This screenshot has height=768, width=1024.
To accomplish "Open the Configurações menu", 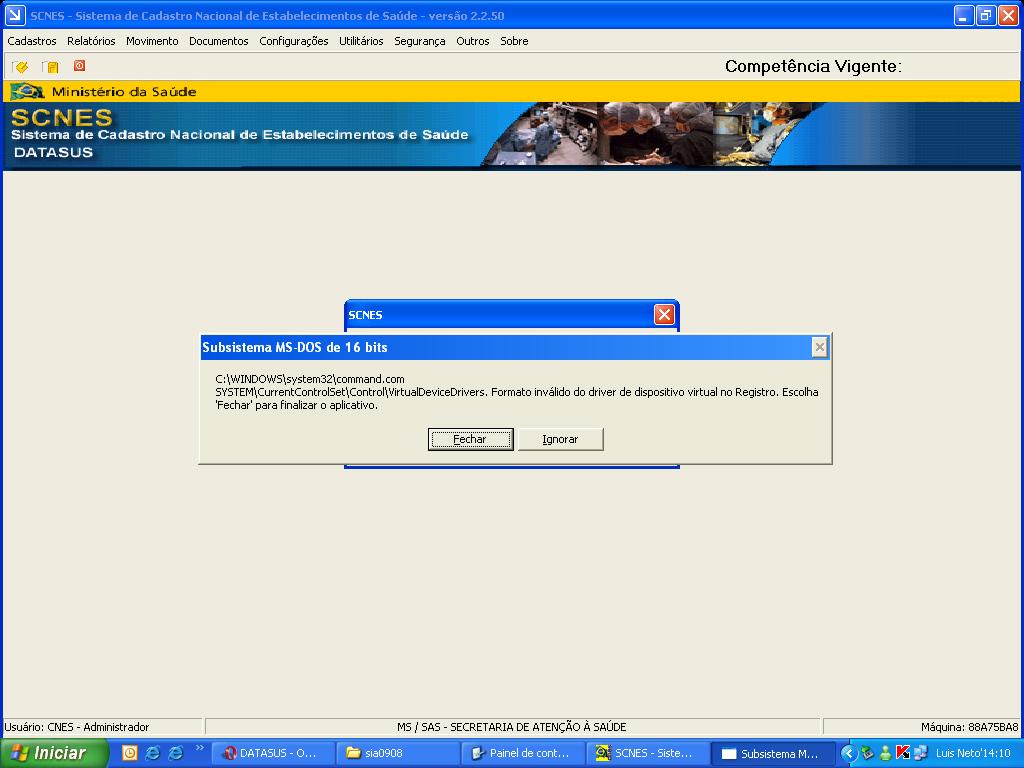I will tap(294, 41).
